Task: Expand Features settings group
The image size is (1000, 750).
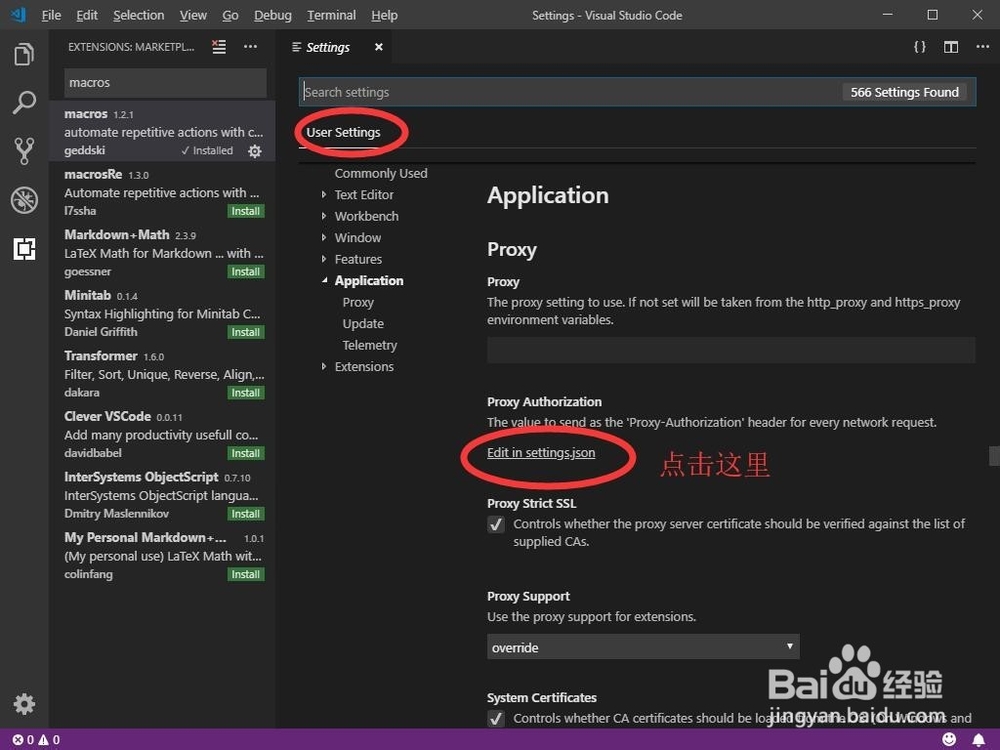Action: 324,259
